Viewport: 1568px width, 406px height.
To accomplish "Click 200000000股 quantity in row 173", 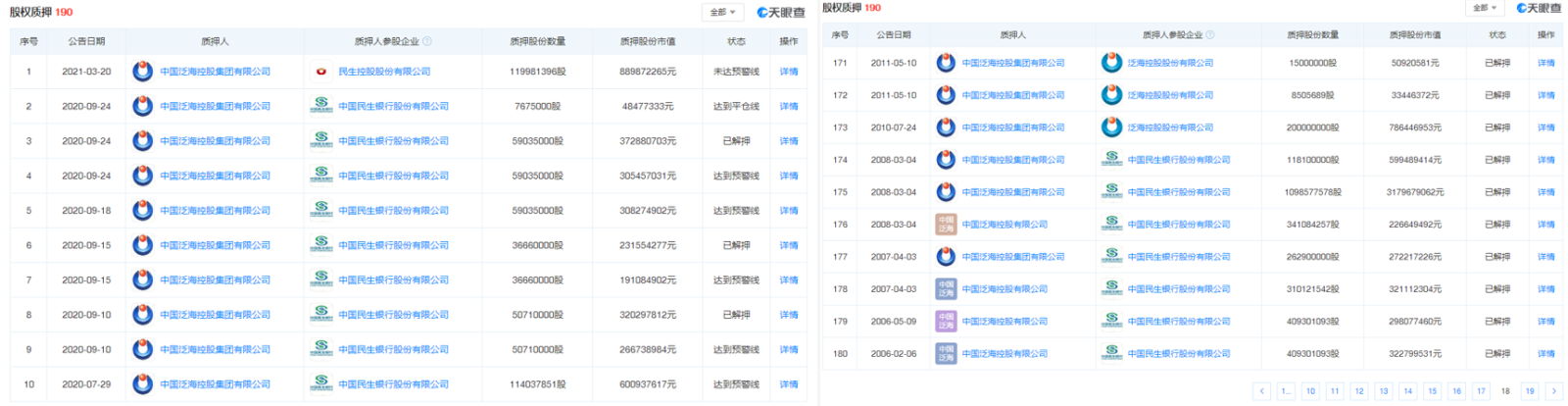I will click(x=1312, y=127).
